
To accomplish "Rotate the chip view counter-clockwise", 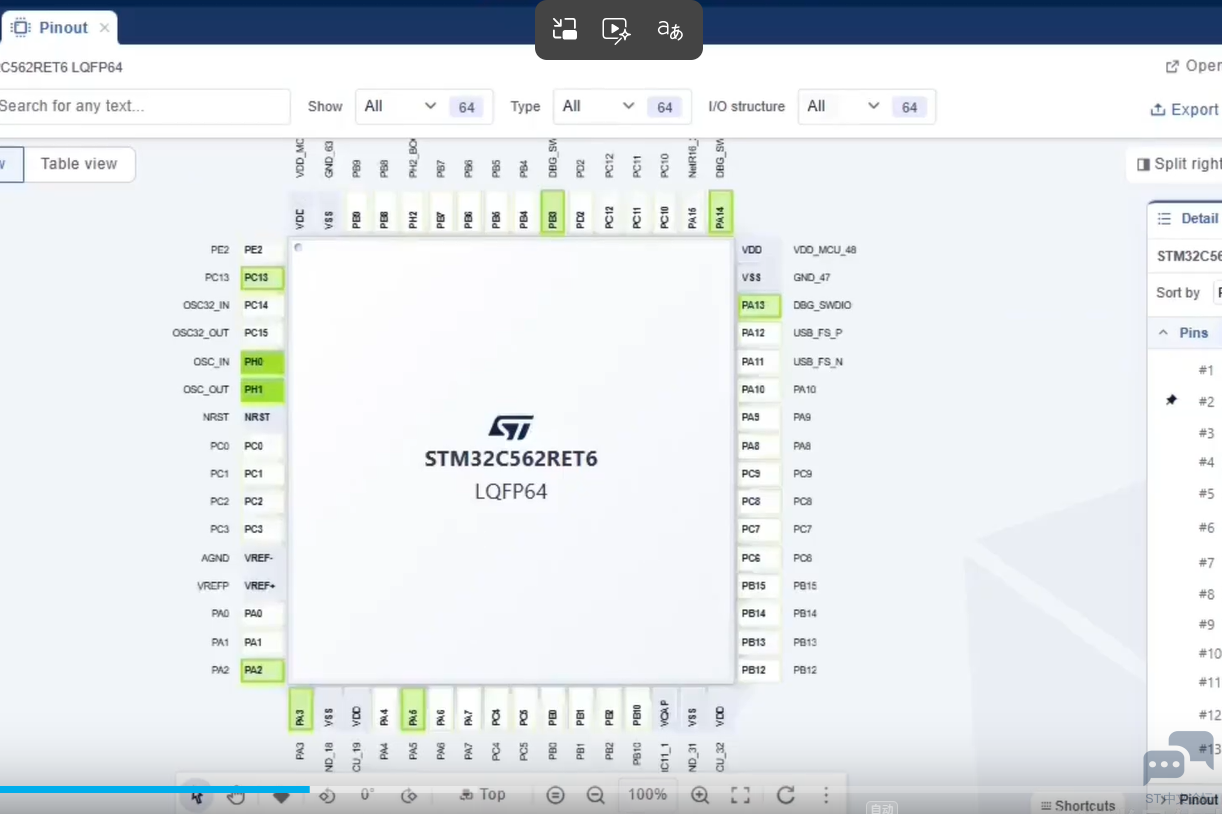I will coord(327,796).
